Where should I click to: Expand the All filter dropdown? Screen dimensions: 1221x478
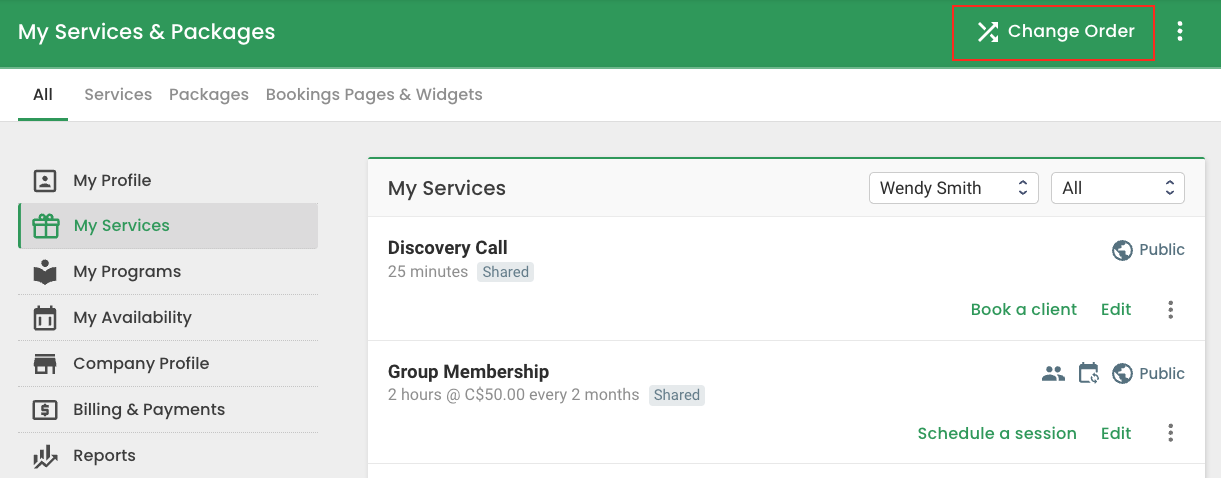[x=1118, y=188]
